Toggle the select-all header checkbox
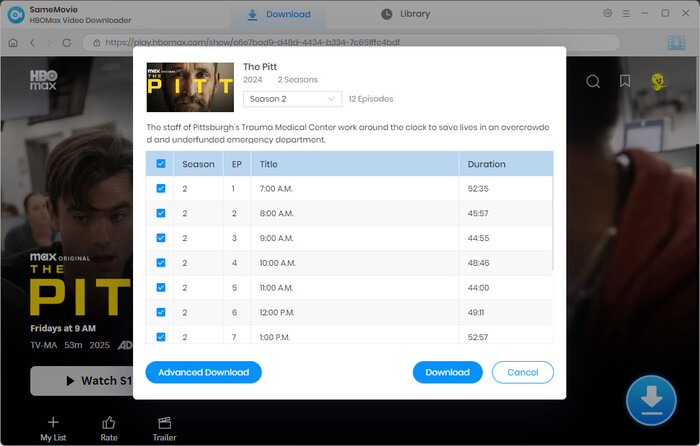The image size is (700, 446). pos(161,164)
